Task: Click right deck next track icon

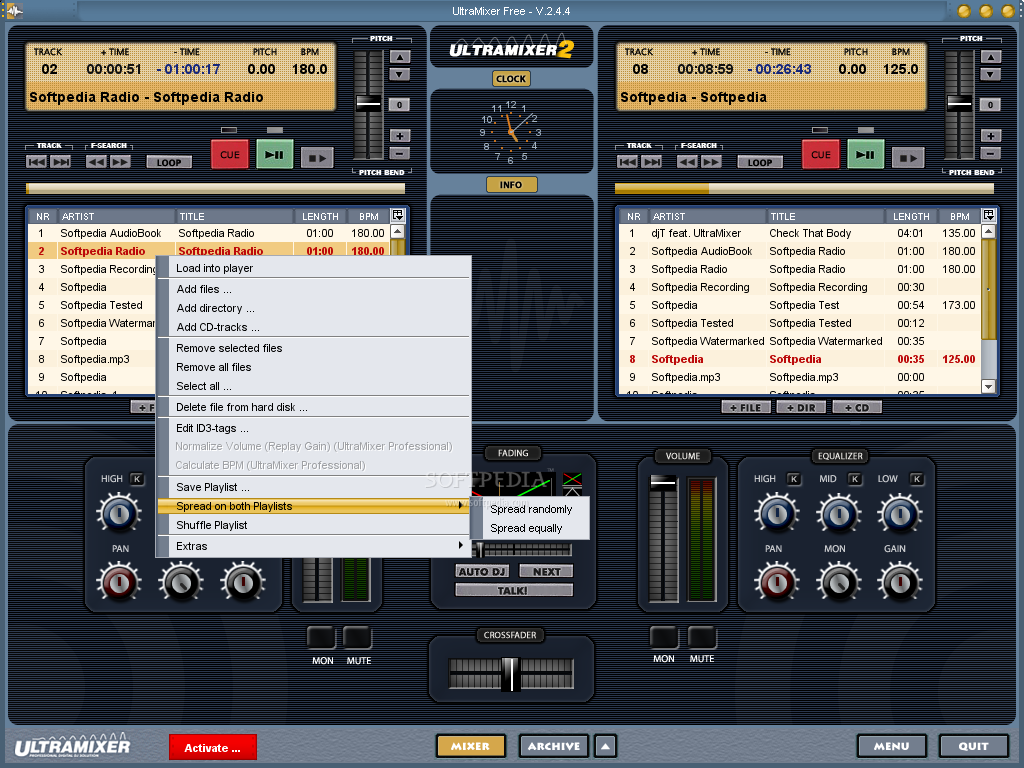Action: (652, 162)
